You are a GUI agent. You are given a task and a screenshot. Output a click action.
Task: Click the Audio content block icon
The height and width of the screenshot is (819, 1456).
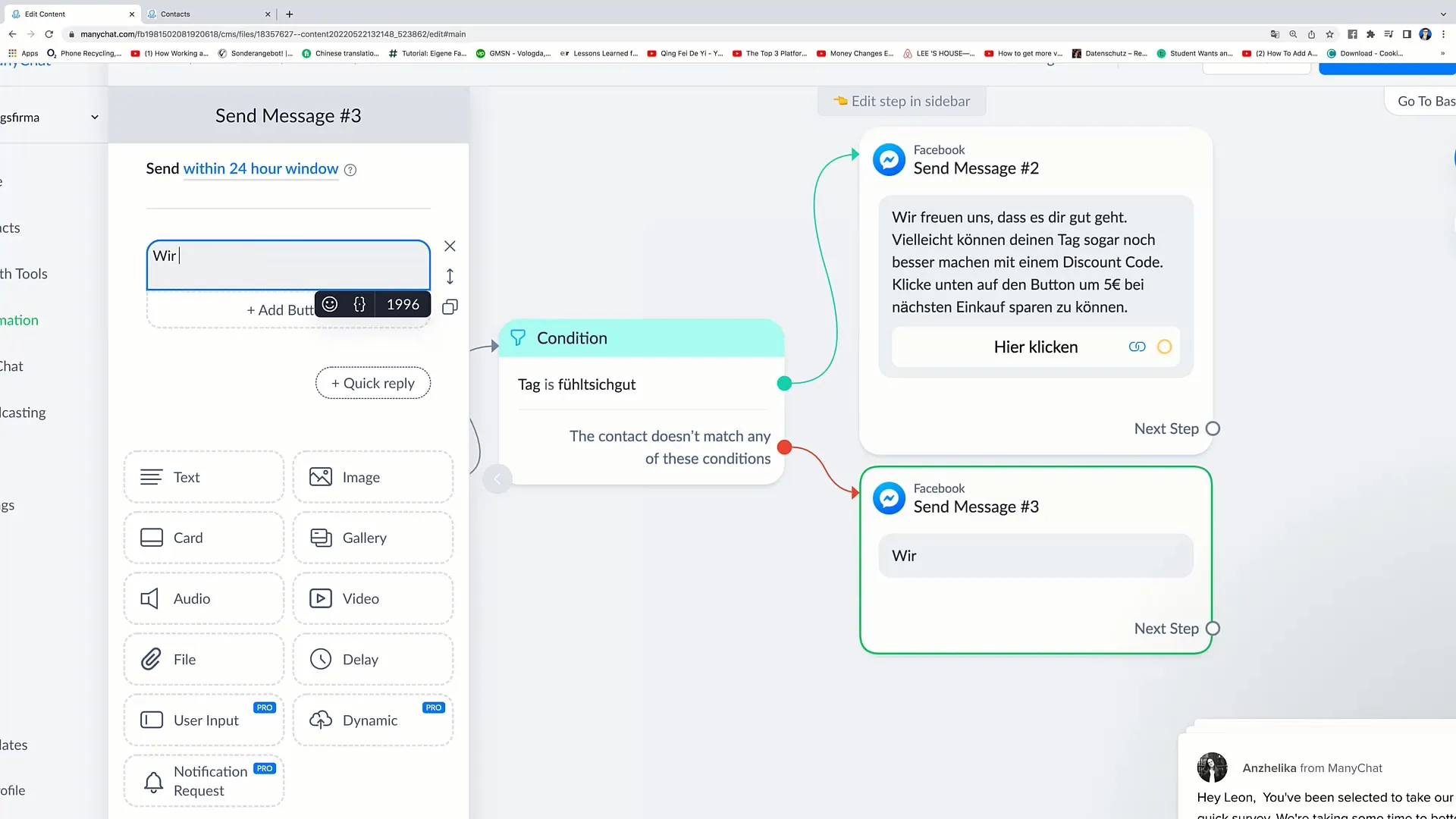click(x=150, y=598)
